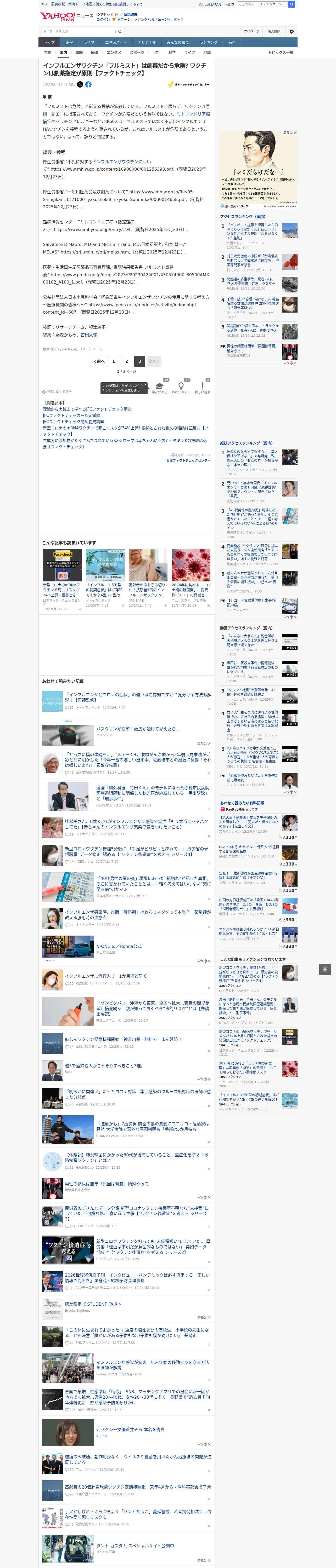Open the 麻しんワクチン緊急接種開始 article

124,1039
